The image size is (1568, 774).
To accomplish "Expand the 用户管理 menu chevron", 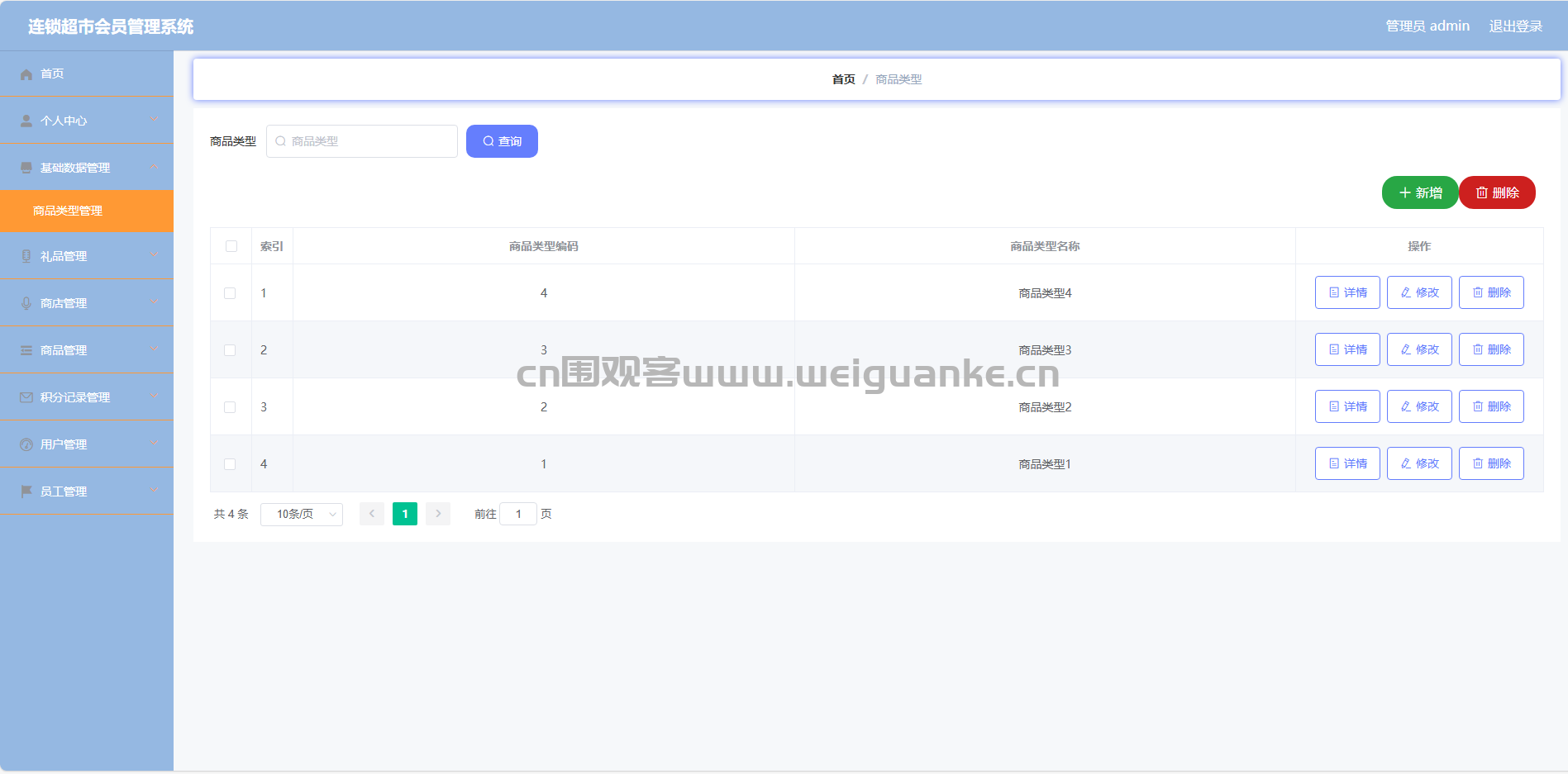I will click(154, 444).
